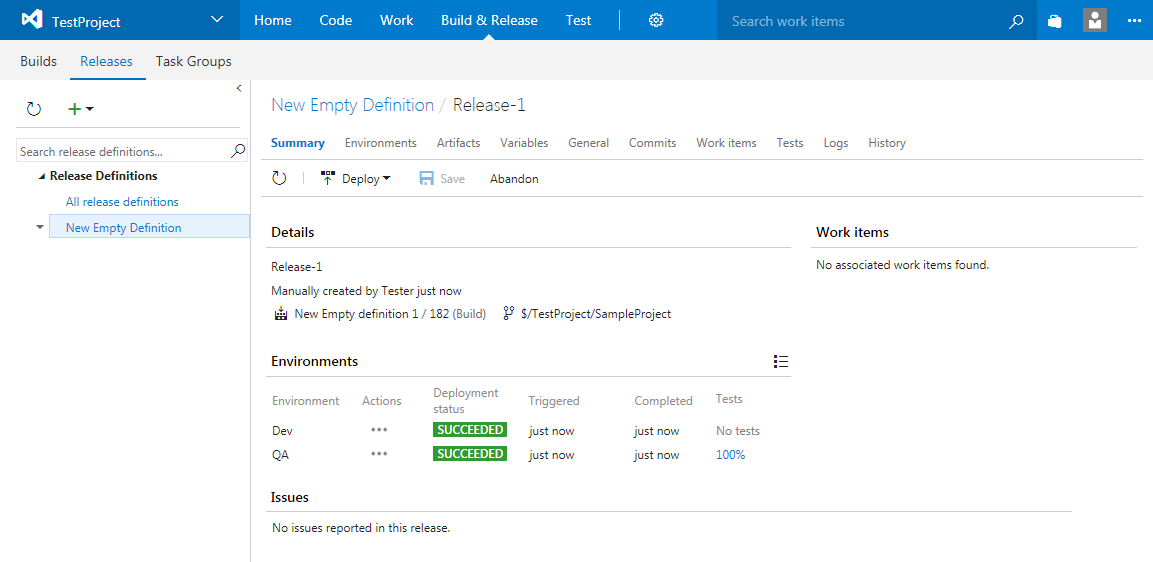Screen dimensions: 1153x562
Task: Open the 100% tests link for QA
Action: click(x=730, y=455)
